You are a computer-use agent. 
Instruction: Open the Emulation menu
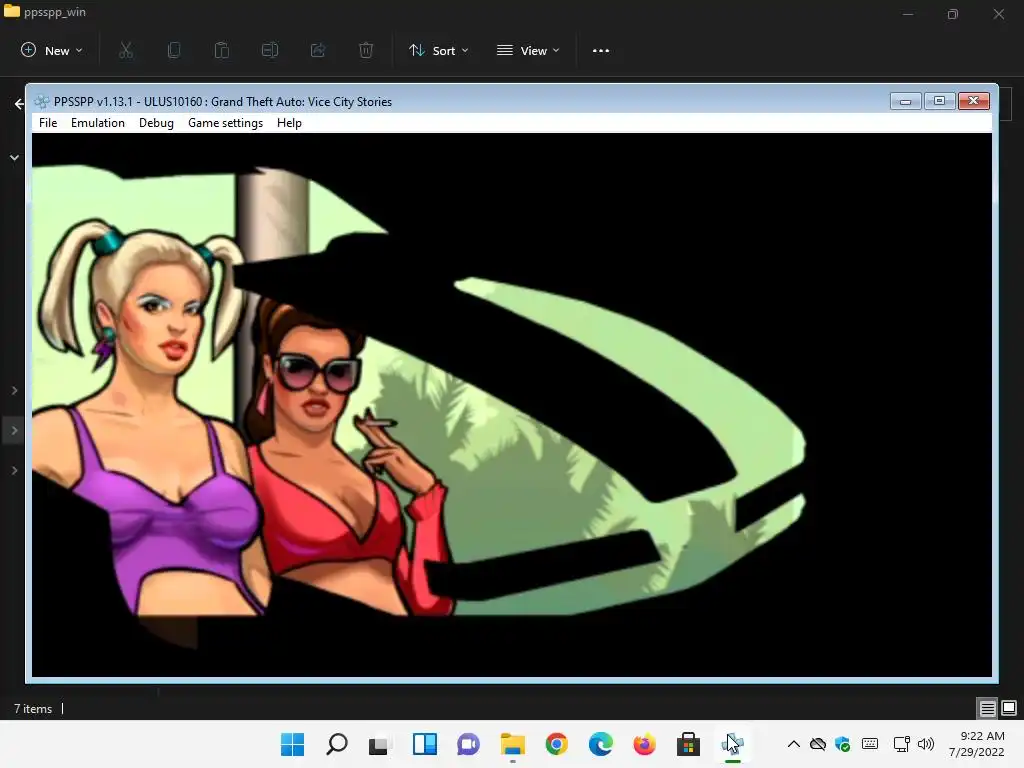point(97,123)
